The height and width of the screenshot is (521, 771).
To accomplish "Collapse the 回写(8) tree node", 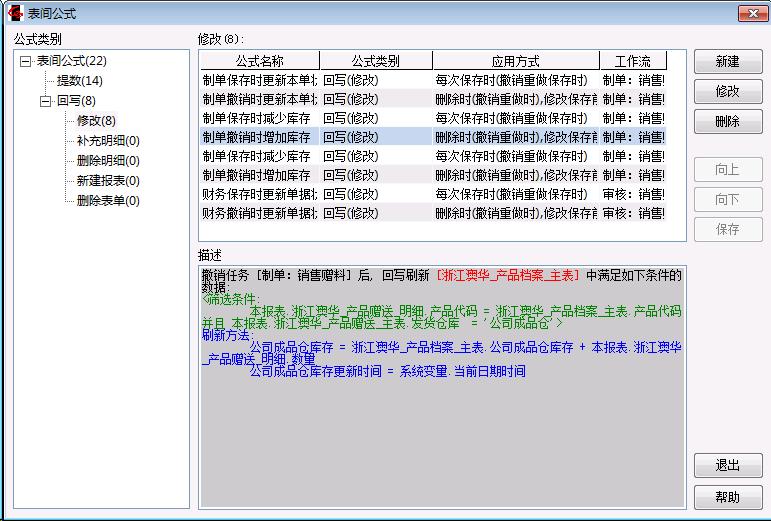I will point(45,101).
